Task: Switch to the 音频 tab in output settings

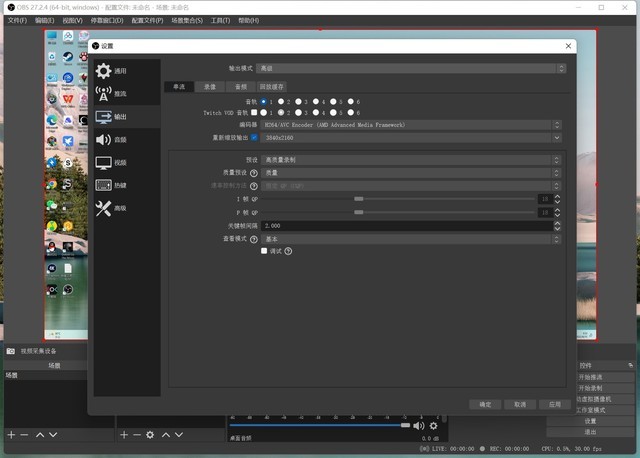Action: (x=241, y=87)
